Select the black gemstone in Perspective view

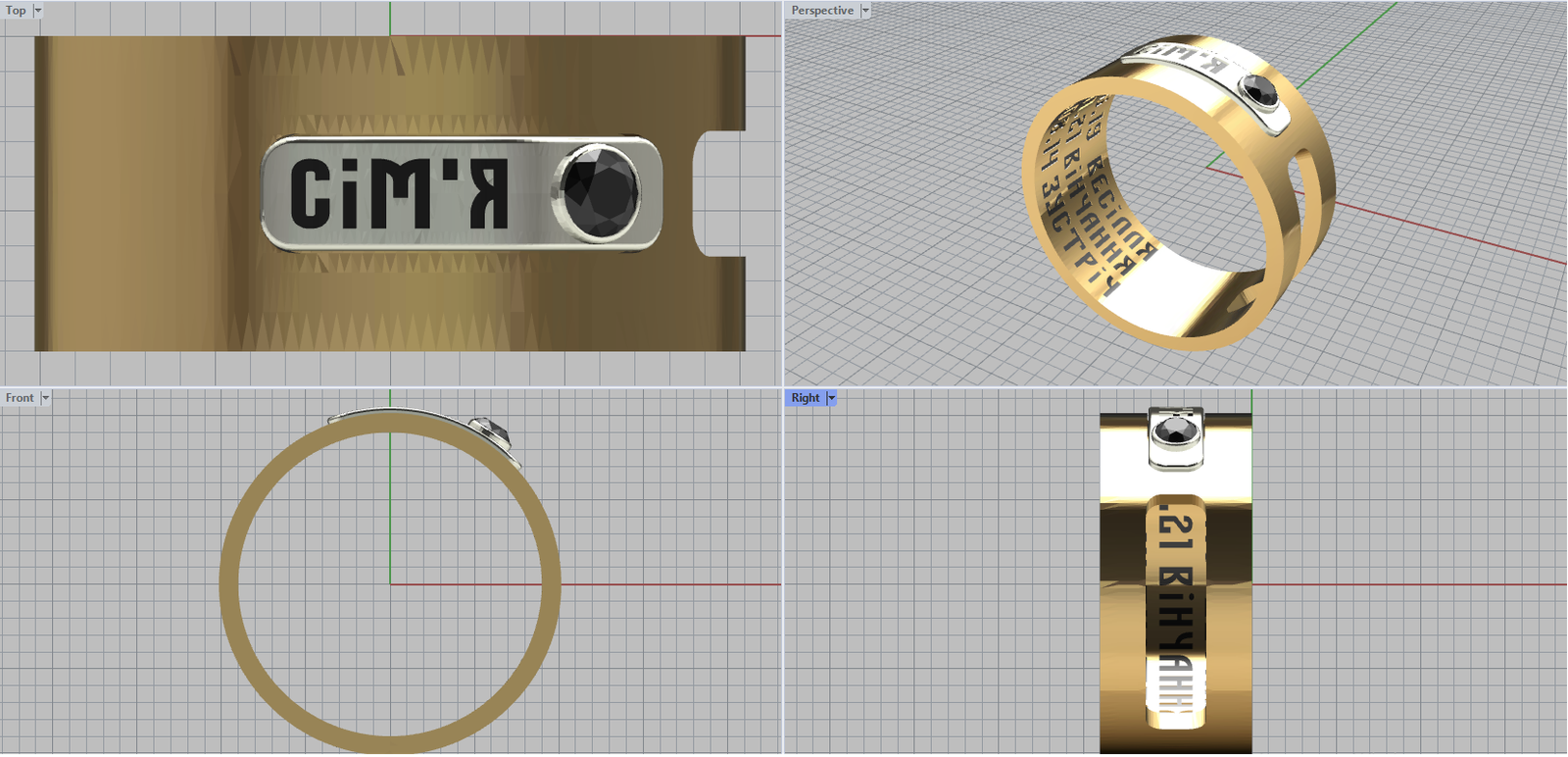pos(1259,90)
